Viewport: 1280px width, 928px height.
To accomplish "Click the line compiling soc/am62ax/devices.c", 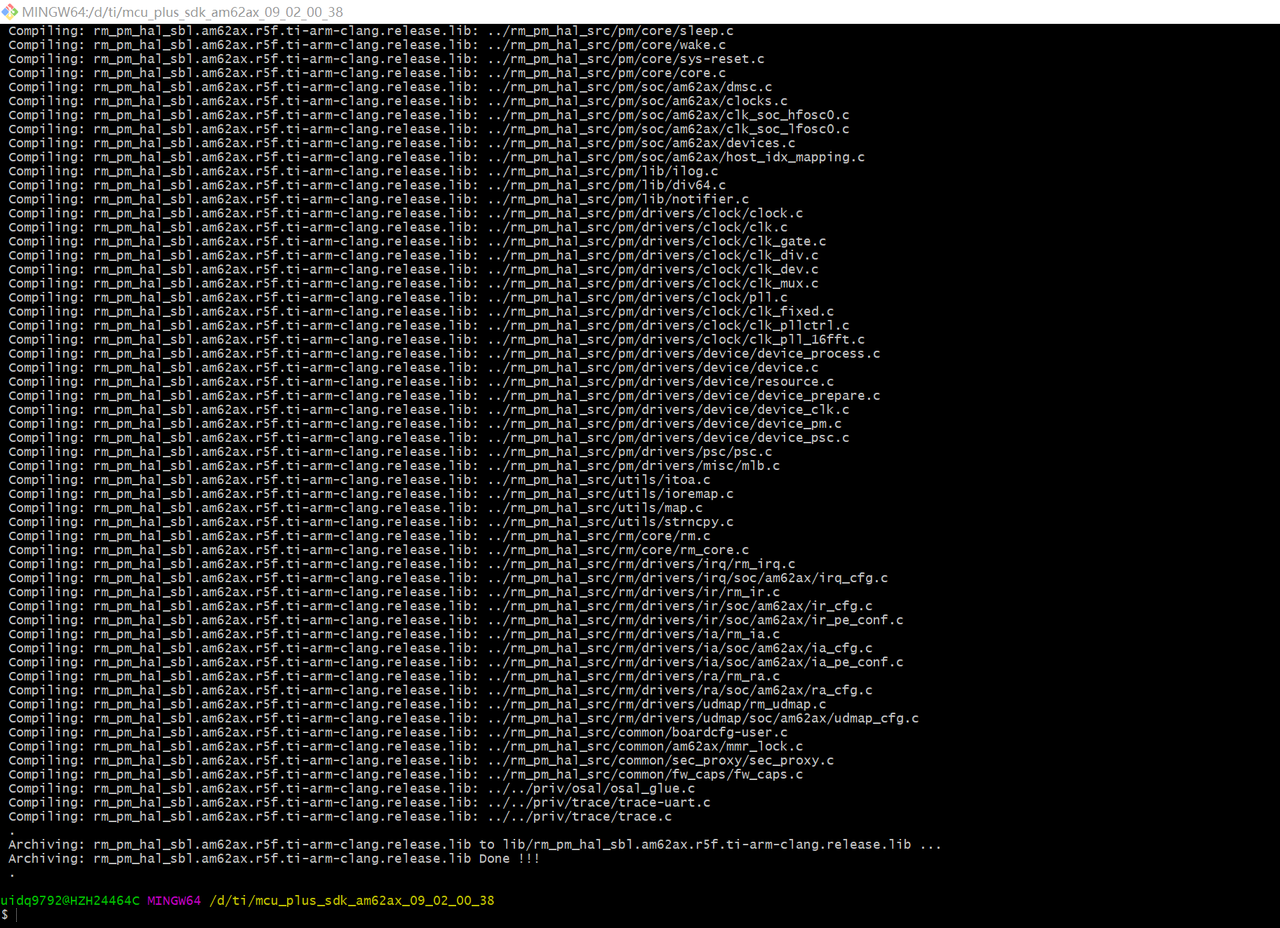I will pos(402,143).
